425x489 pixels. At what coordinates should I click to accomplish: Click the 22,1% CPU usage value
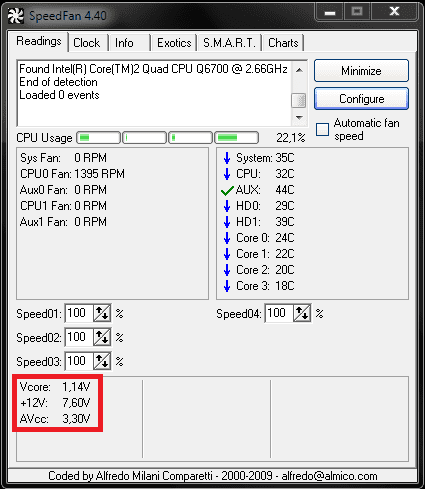pos(291,138)
